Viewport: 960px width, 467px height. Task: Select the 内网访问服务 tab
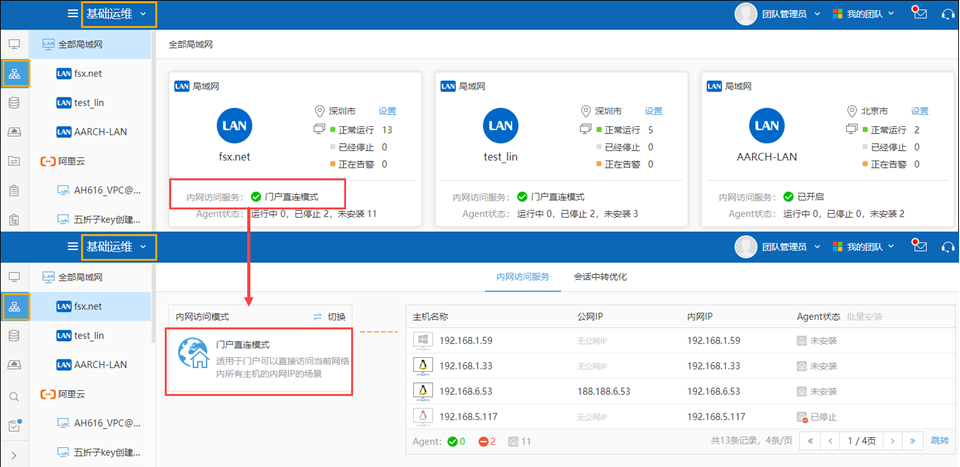[522, 277]
